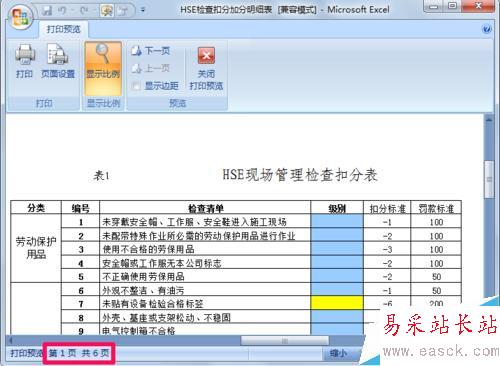500x366 pixels.
Task: Open 页面设置 page setup dialog
Action: 58,61
